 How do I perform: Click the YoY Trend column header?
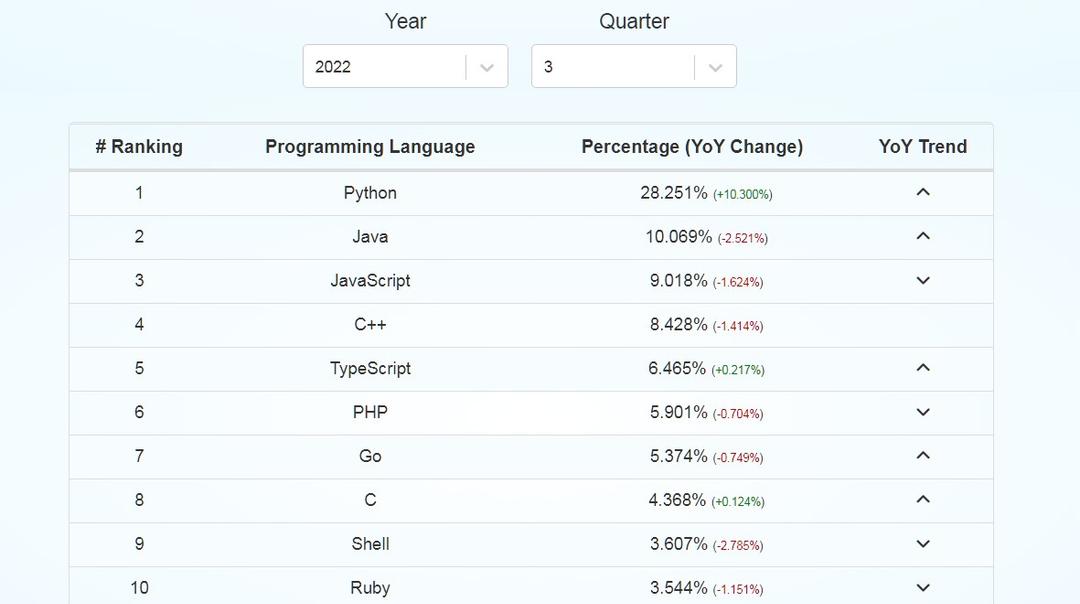pos(923,147)
